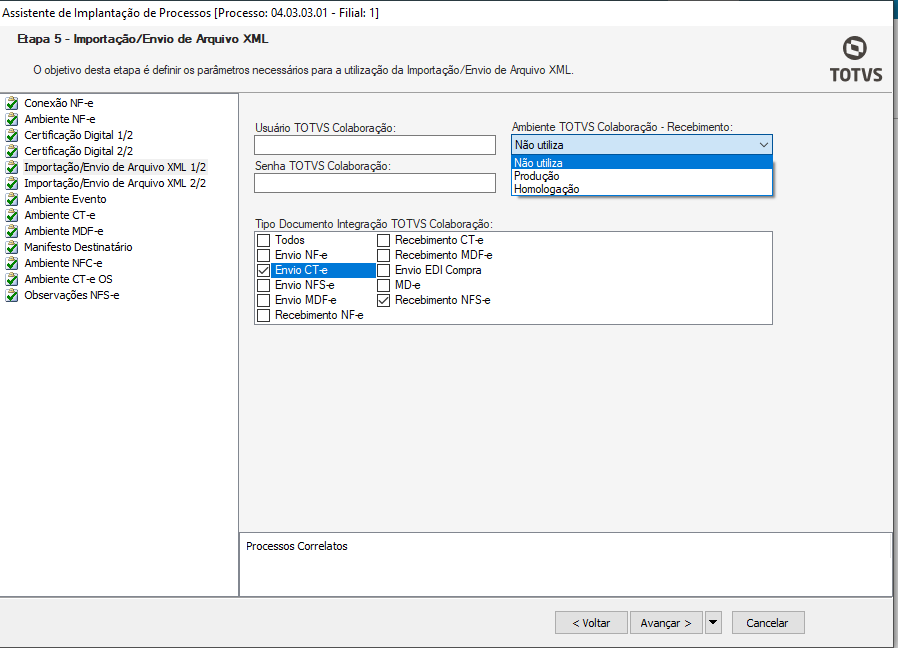Tick the Recebimento NF-e checkbox

(x=263, y=315)
